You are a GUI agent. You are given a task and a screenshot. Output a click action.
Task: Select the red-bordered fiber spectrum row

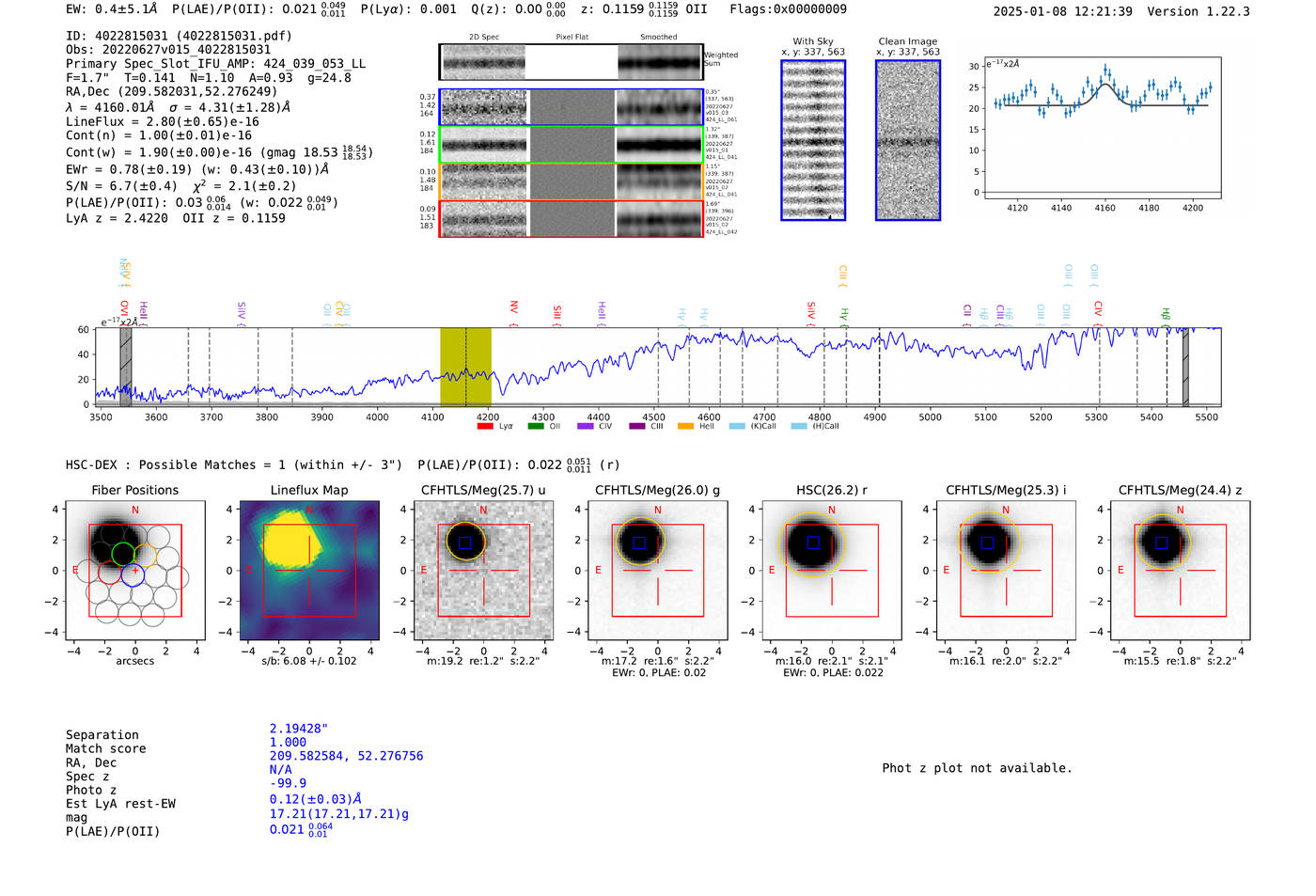(x=572, y=218)
